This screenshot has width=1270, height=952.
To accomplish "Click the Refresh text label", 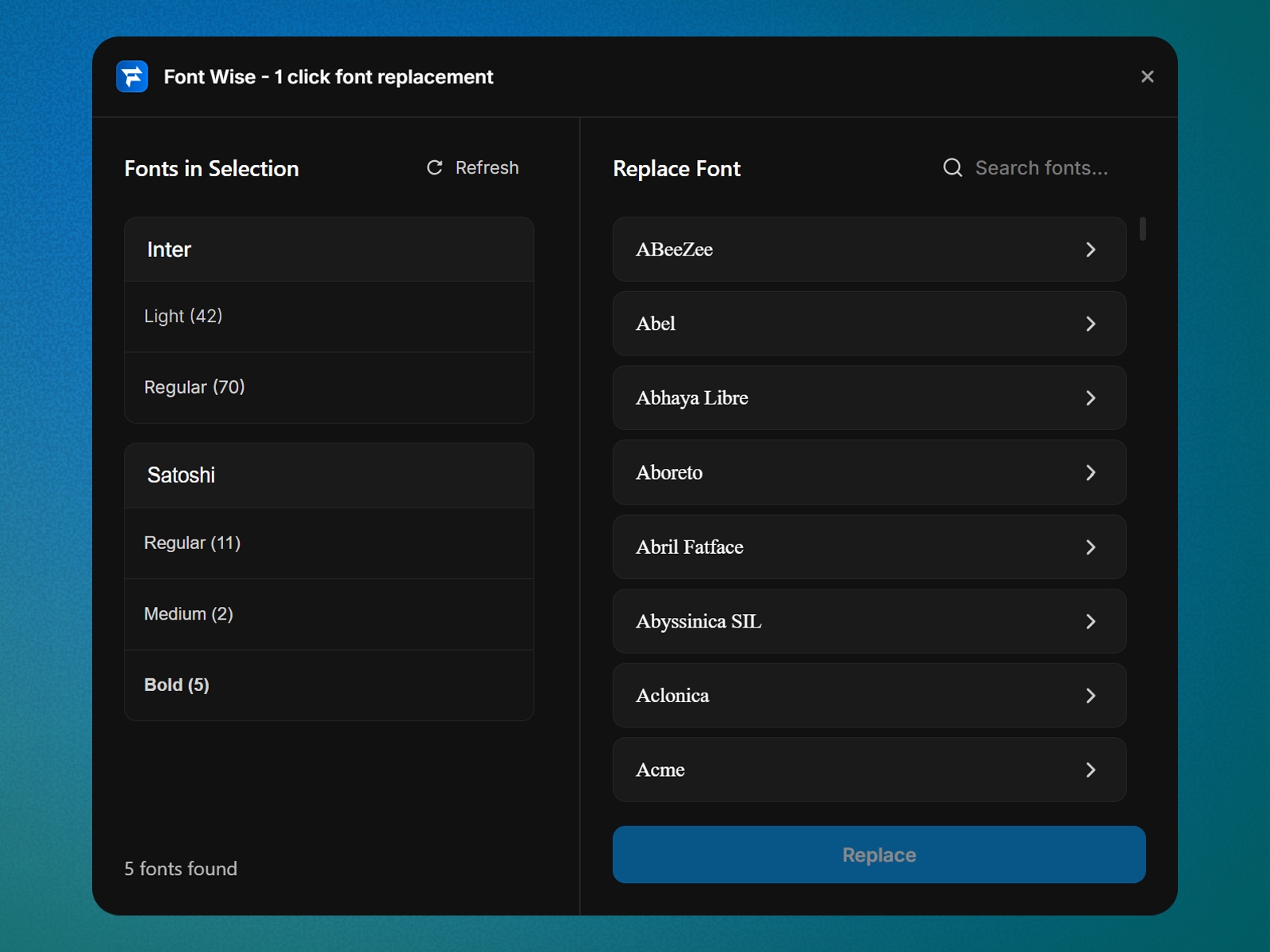I will [487, 167].
